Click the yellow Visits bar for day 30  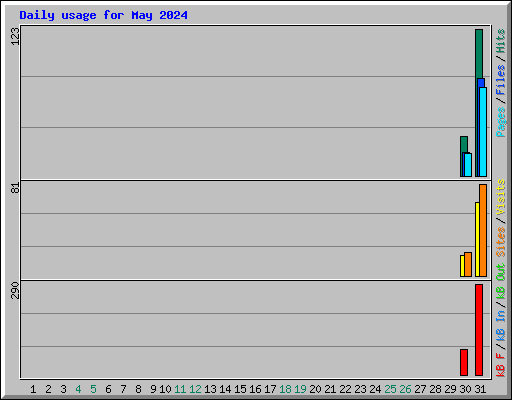(x=462, y=266)
